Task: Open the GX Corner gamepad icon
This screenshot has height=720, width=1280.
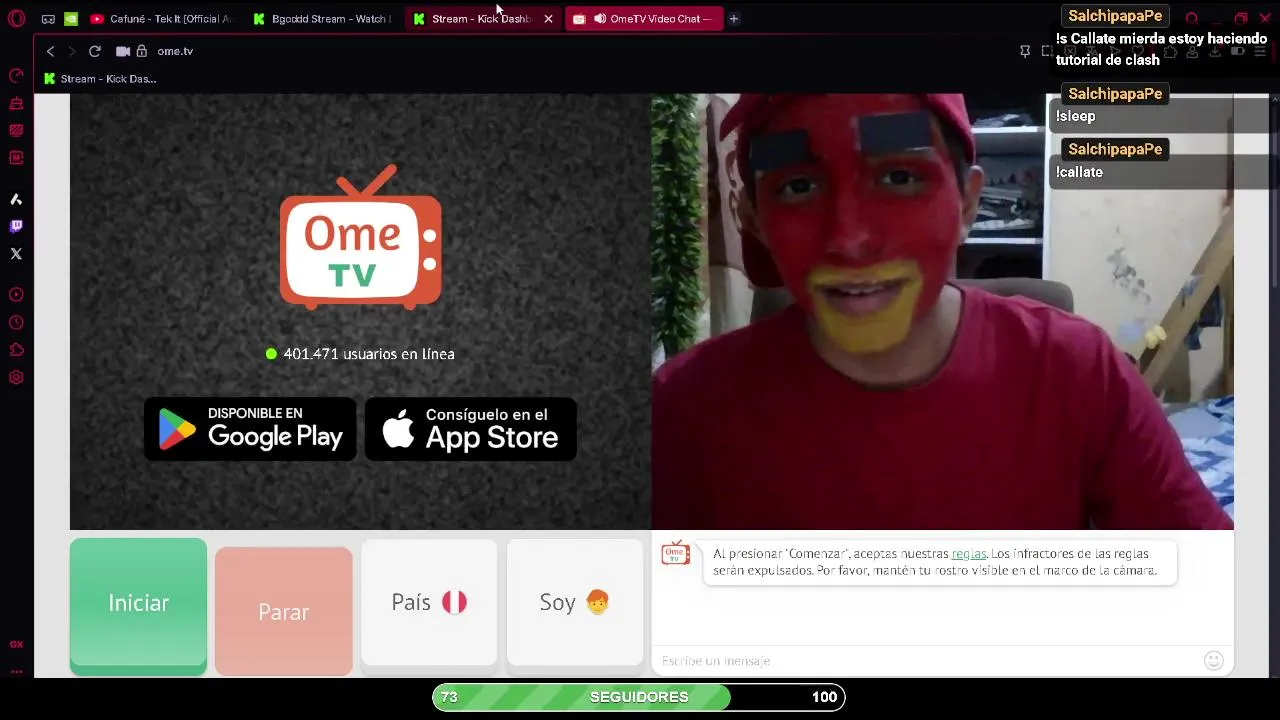Action: click(x=48, y=19)
